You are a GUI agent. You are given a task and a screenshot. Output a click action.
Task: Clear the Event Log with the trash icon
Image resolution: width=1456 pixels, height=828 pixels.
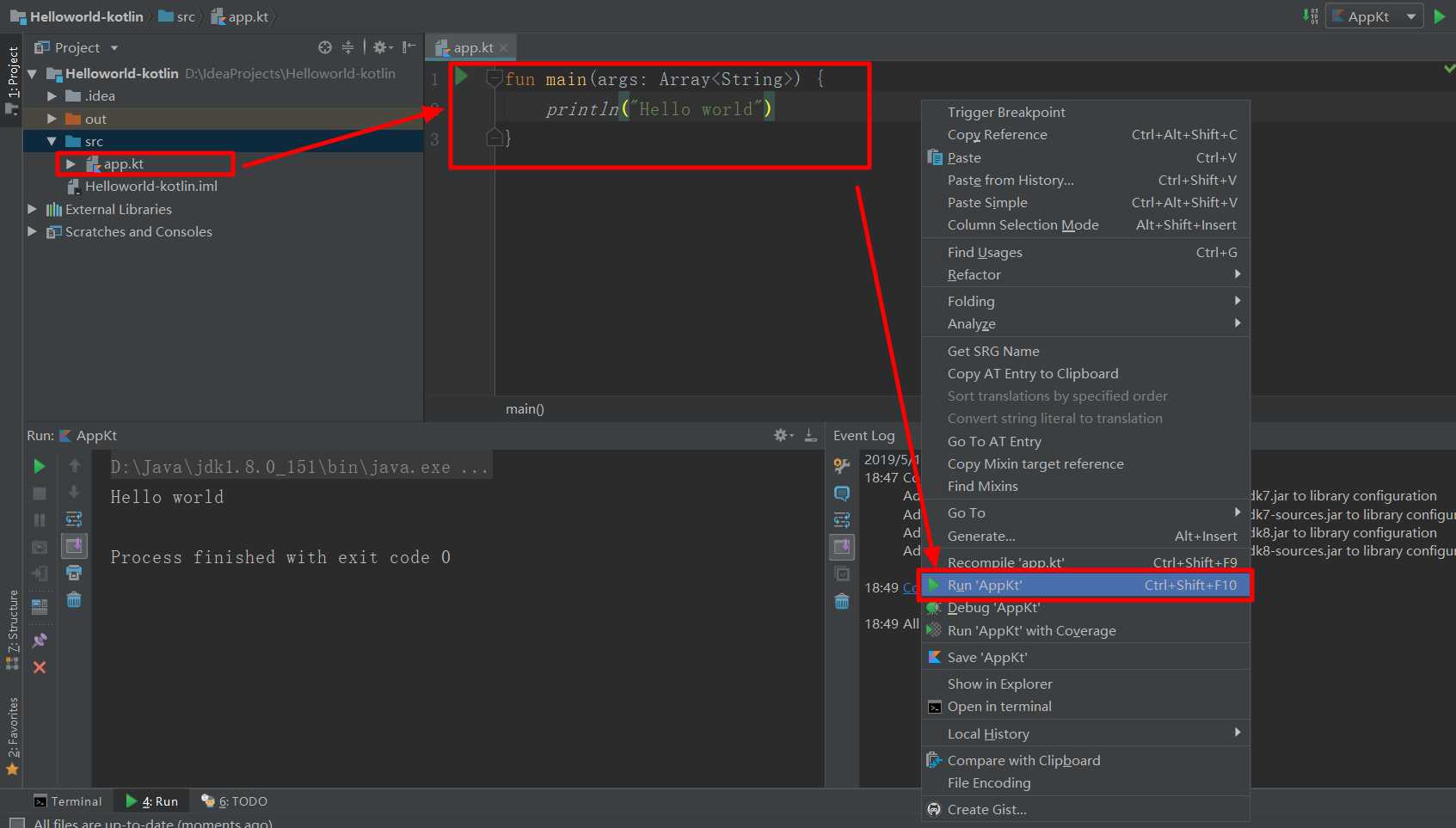pos(842,601)
